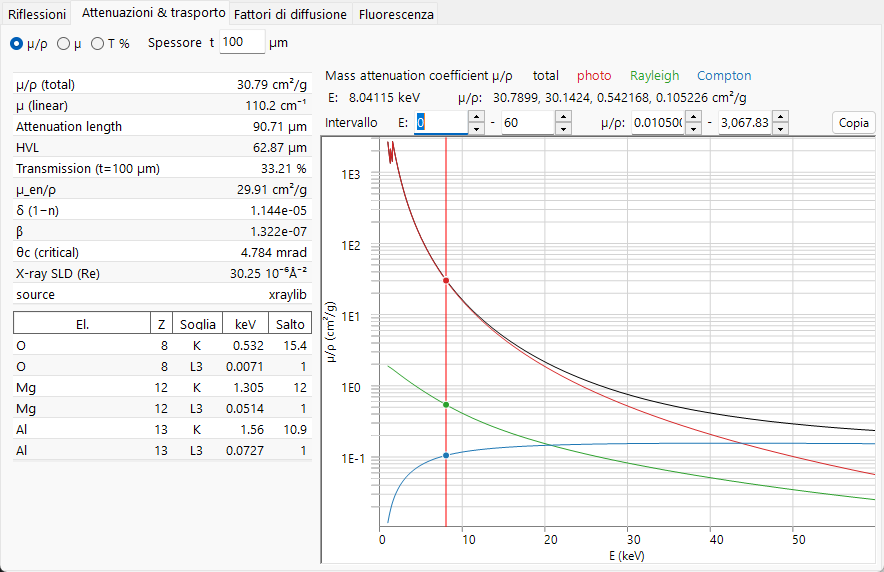Click the green Rayleigh marker on the plot

[x=446, y=405]
